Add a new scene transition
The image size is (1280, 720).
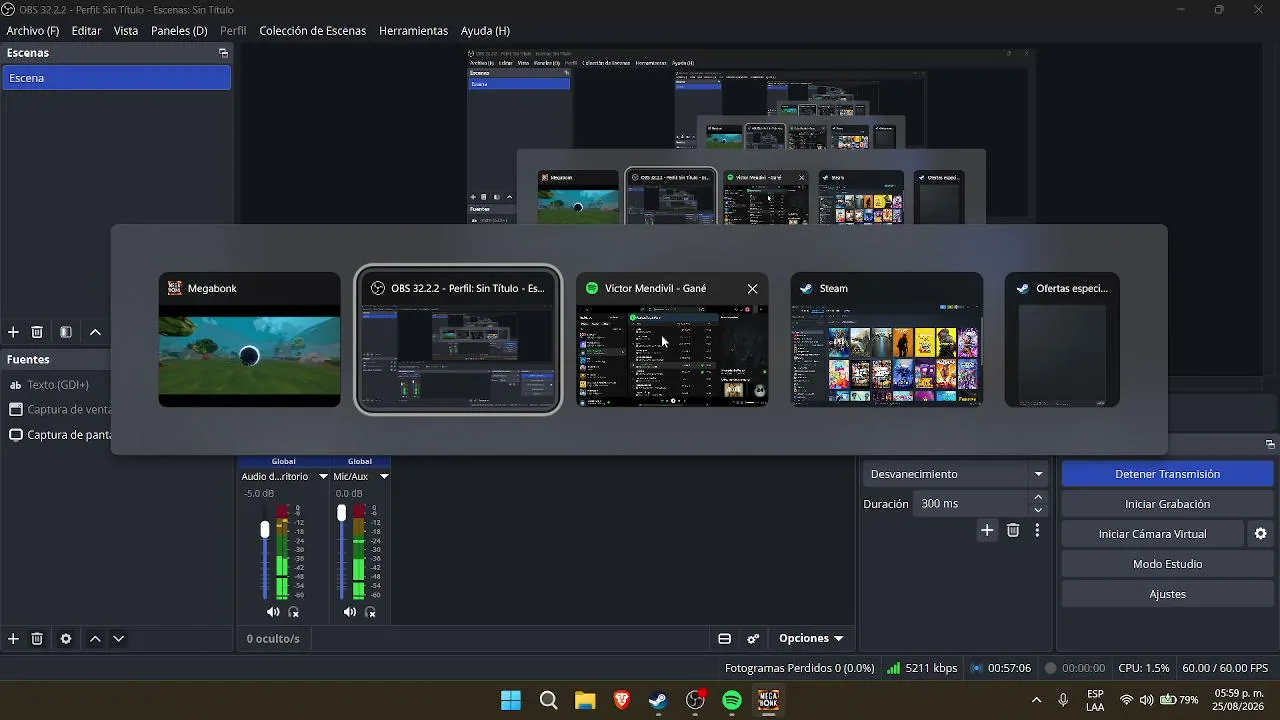coord(987,531)
